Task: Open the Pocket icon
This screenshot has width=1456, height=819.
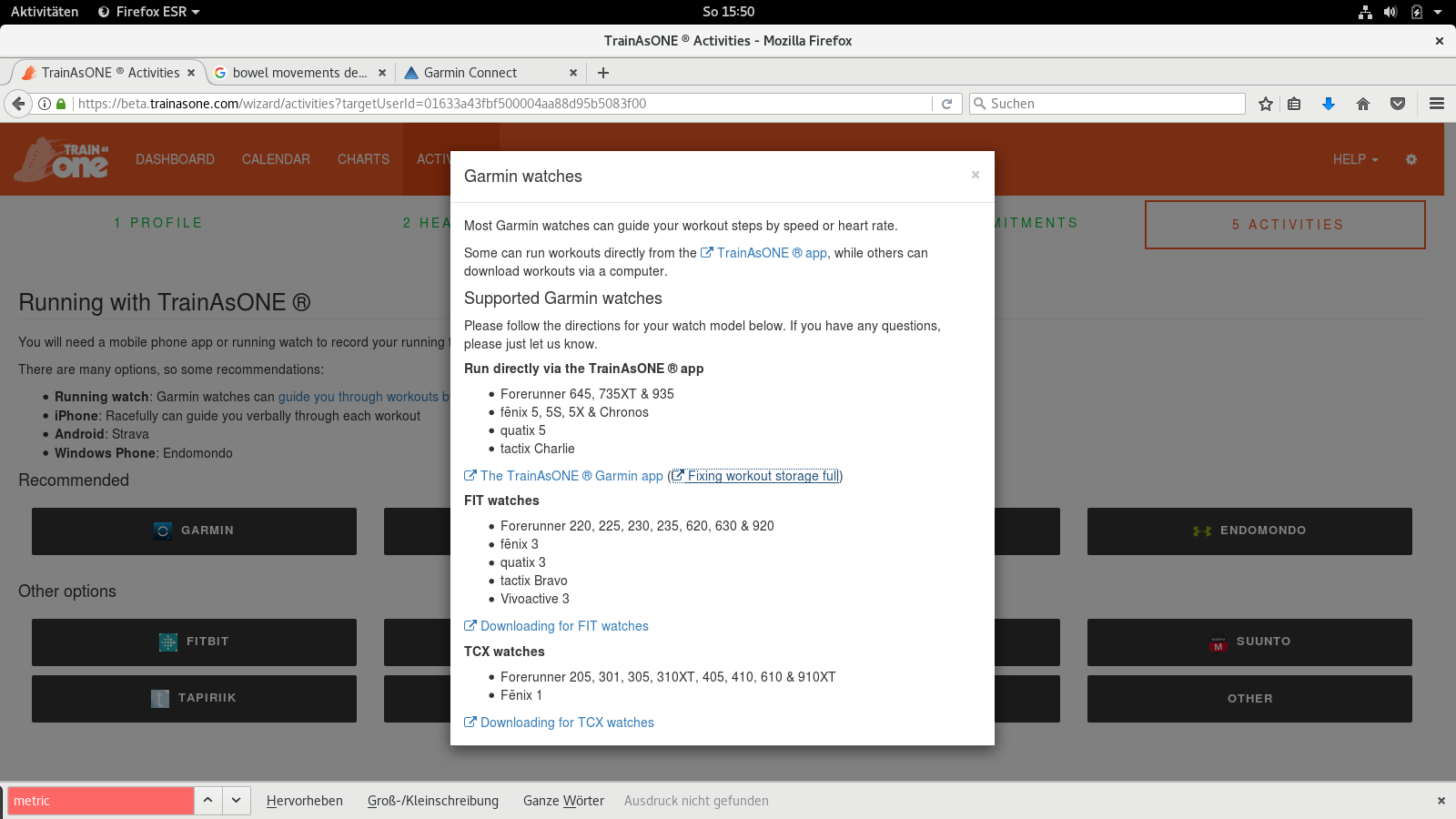Action: [1398, 104]
